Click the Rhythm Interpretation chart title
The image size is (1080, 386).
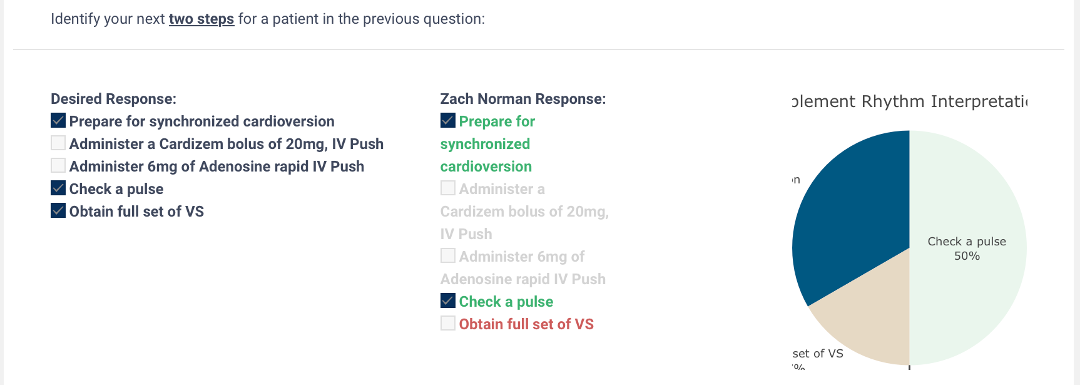point(909,101)
